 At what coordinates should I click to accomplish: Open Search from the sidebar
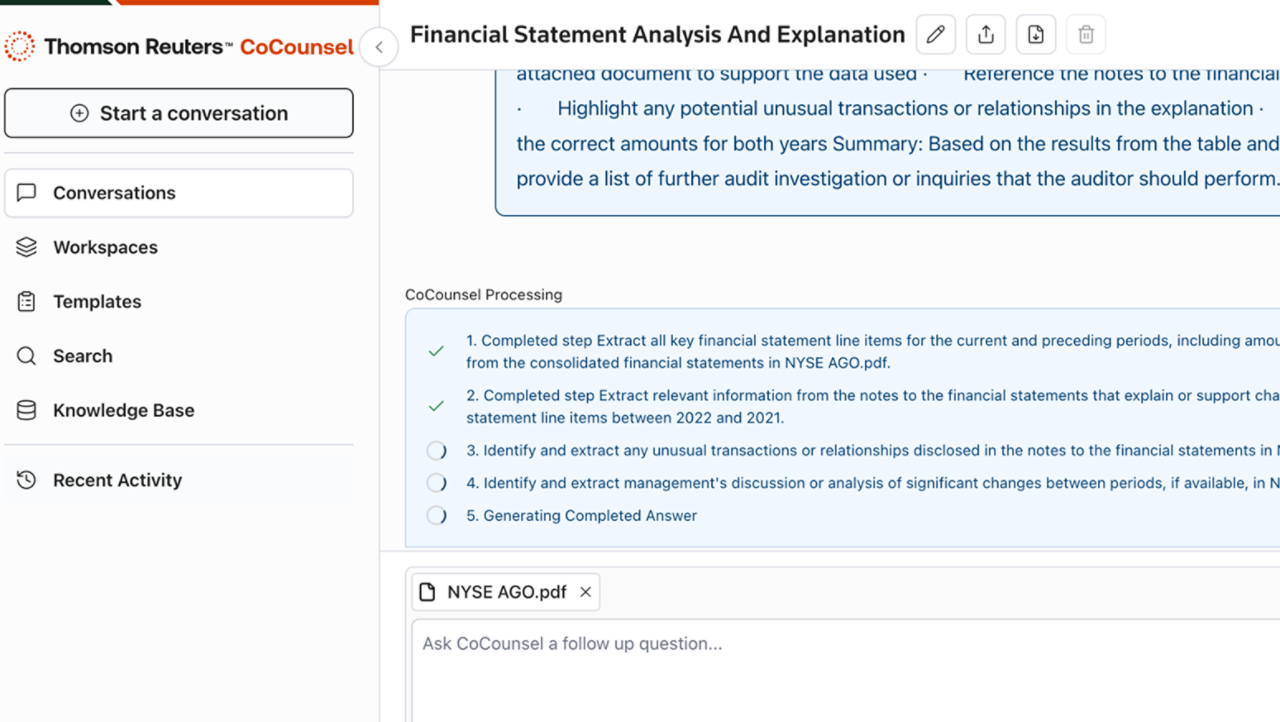point(82,356)
